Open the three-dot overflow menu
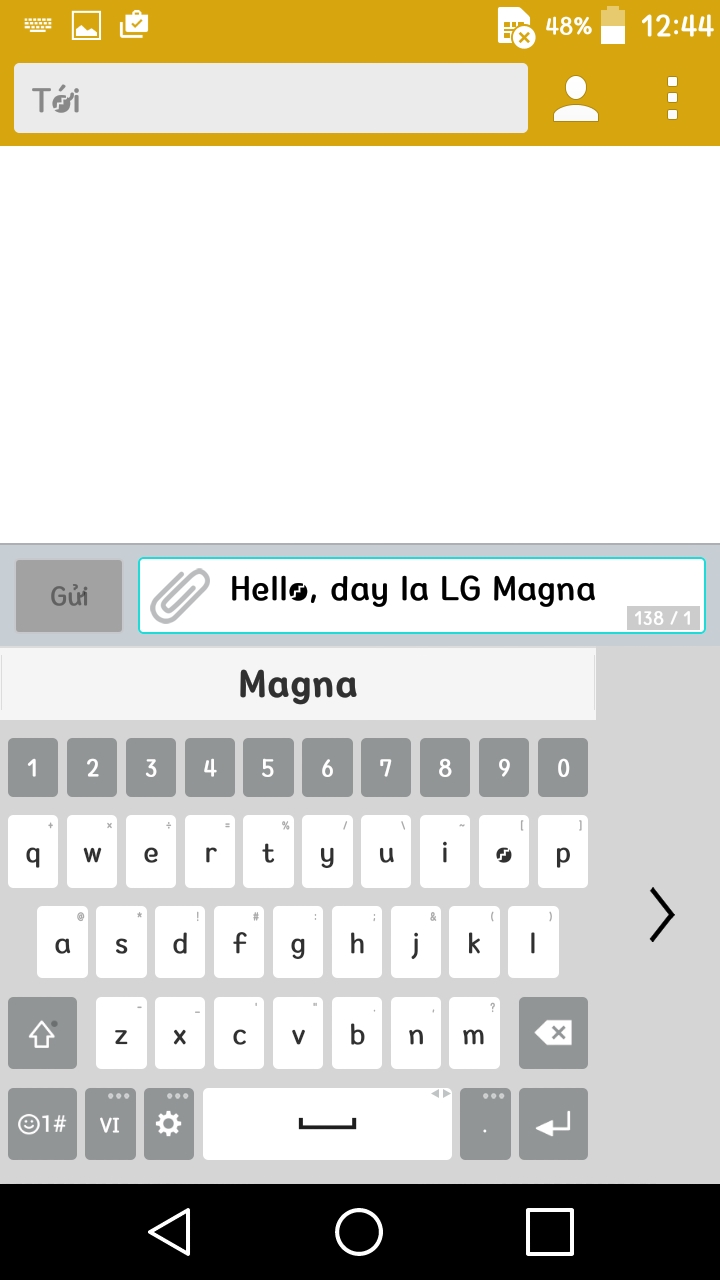 click(671, 97)
